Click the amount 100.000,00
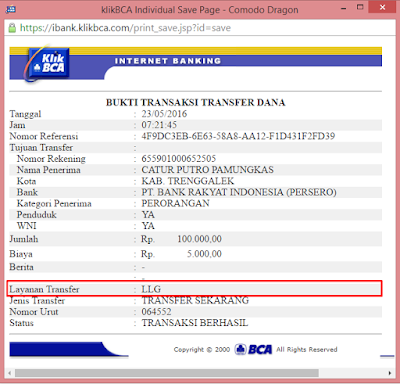400x384 pixels. [x=199, y=239]
